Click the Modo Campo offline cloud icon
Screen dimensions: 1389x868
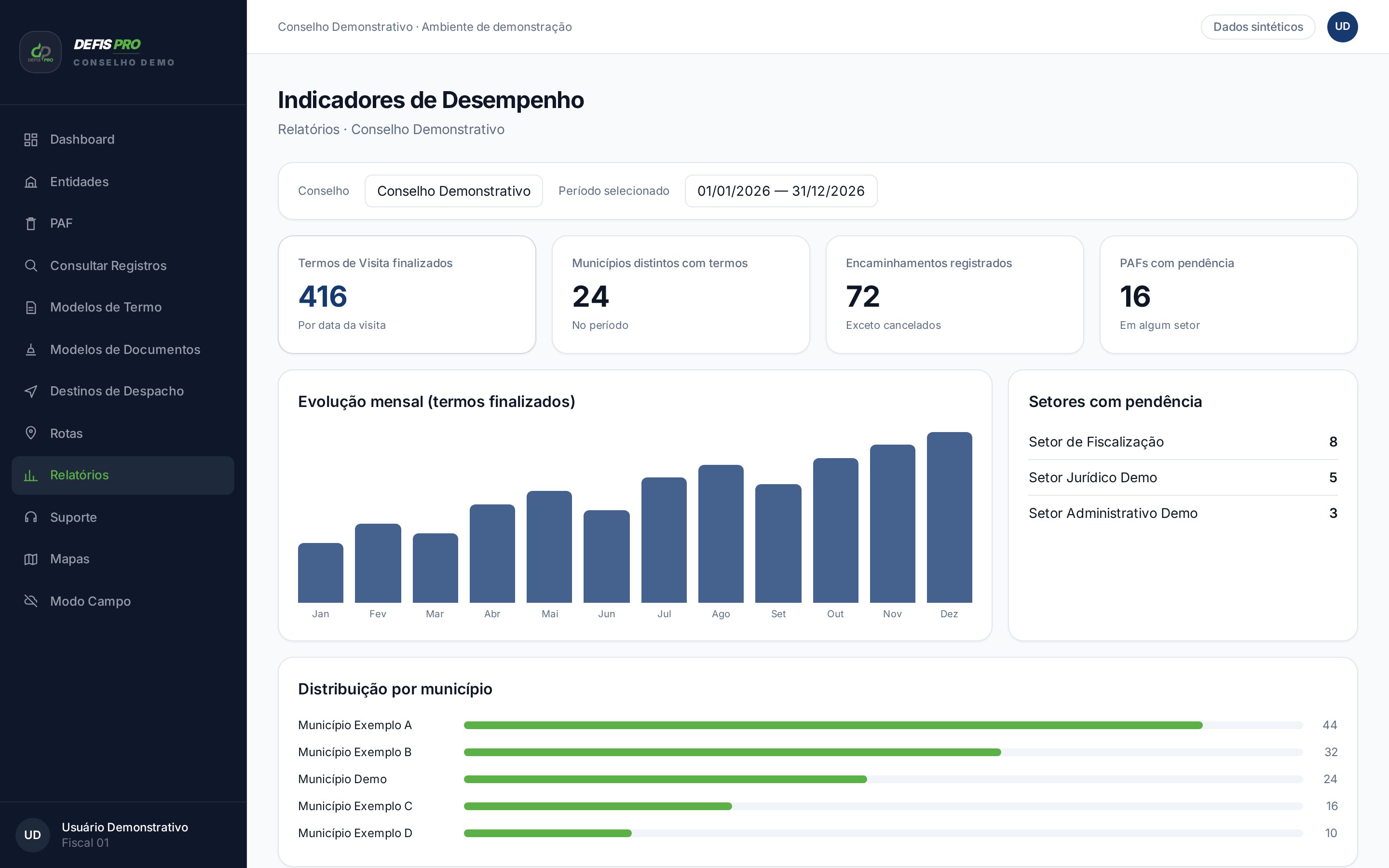tap(31, 601)
